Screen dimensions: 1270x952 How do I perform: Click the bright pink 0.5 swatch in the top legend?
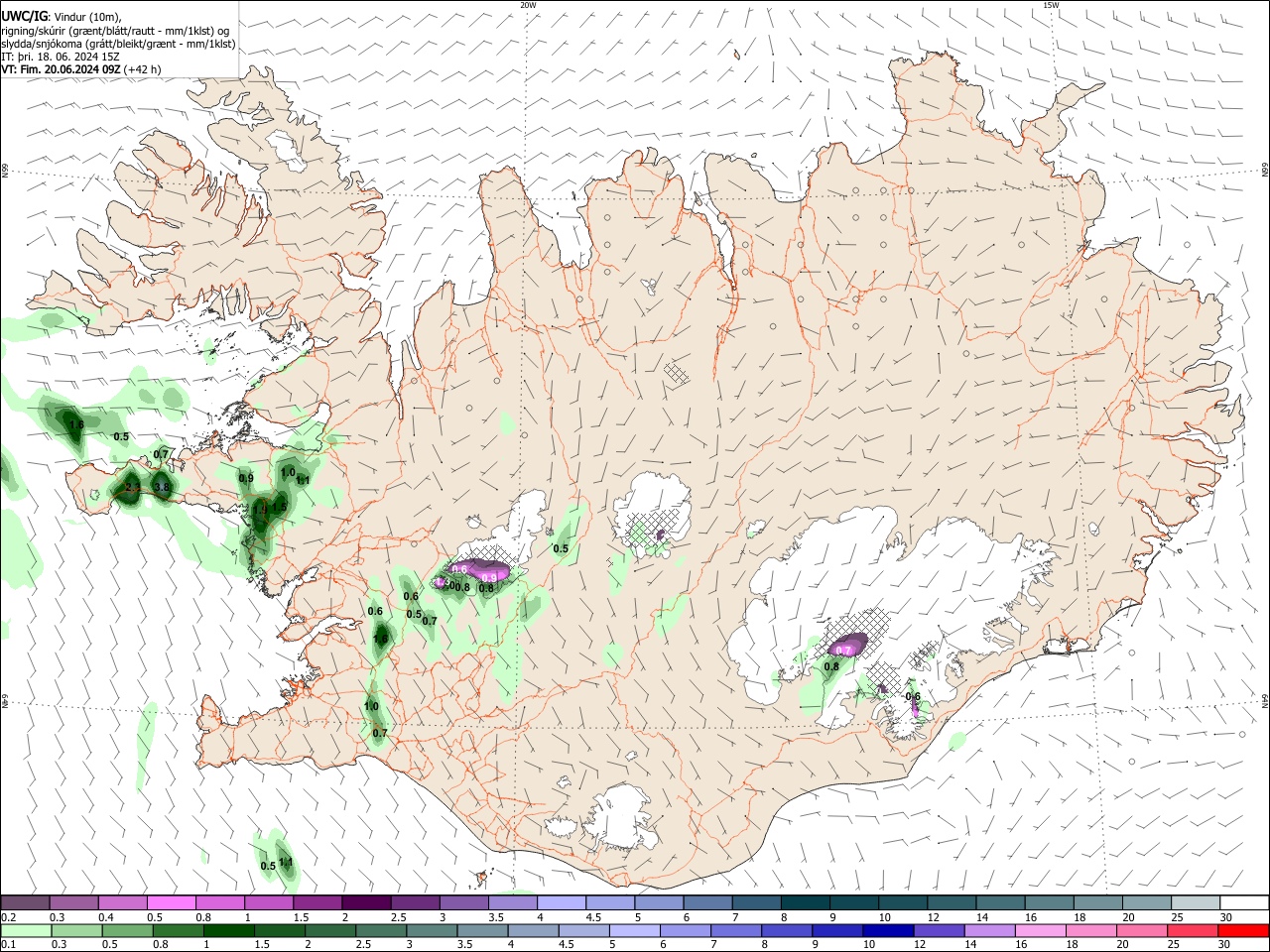tap(172, 902)
